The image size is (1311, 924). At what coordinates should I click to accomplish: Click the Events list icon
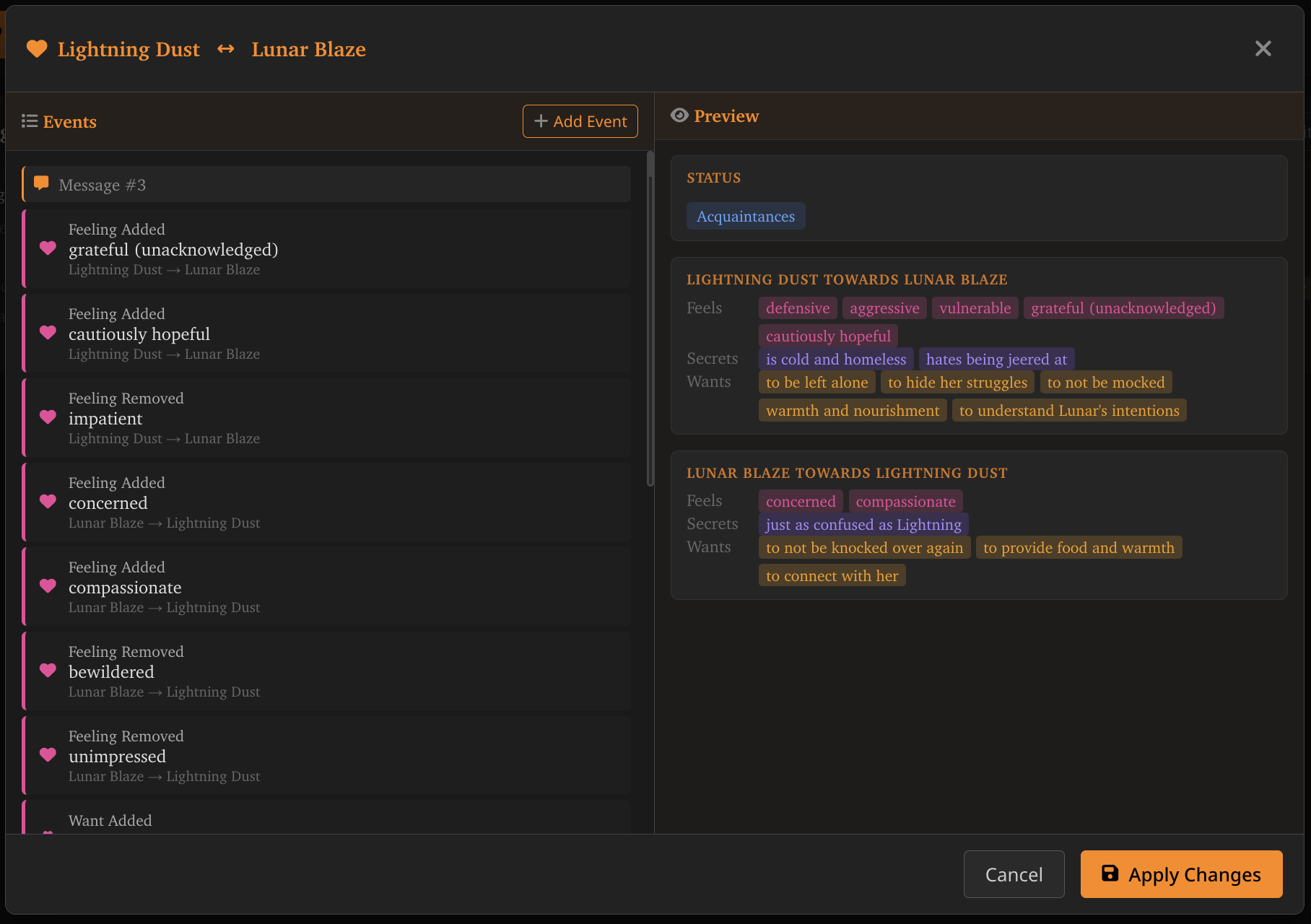[30, 121]
